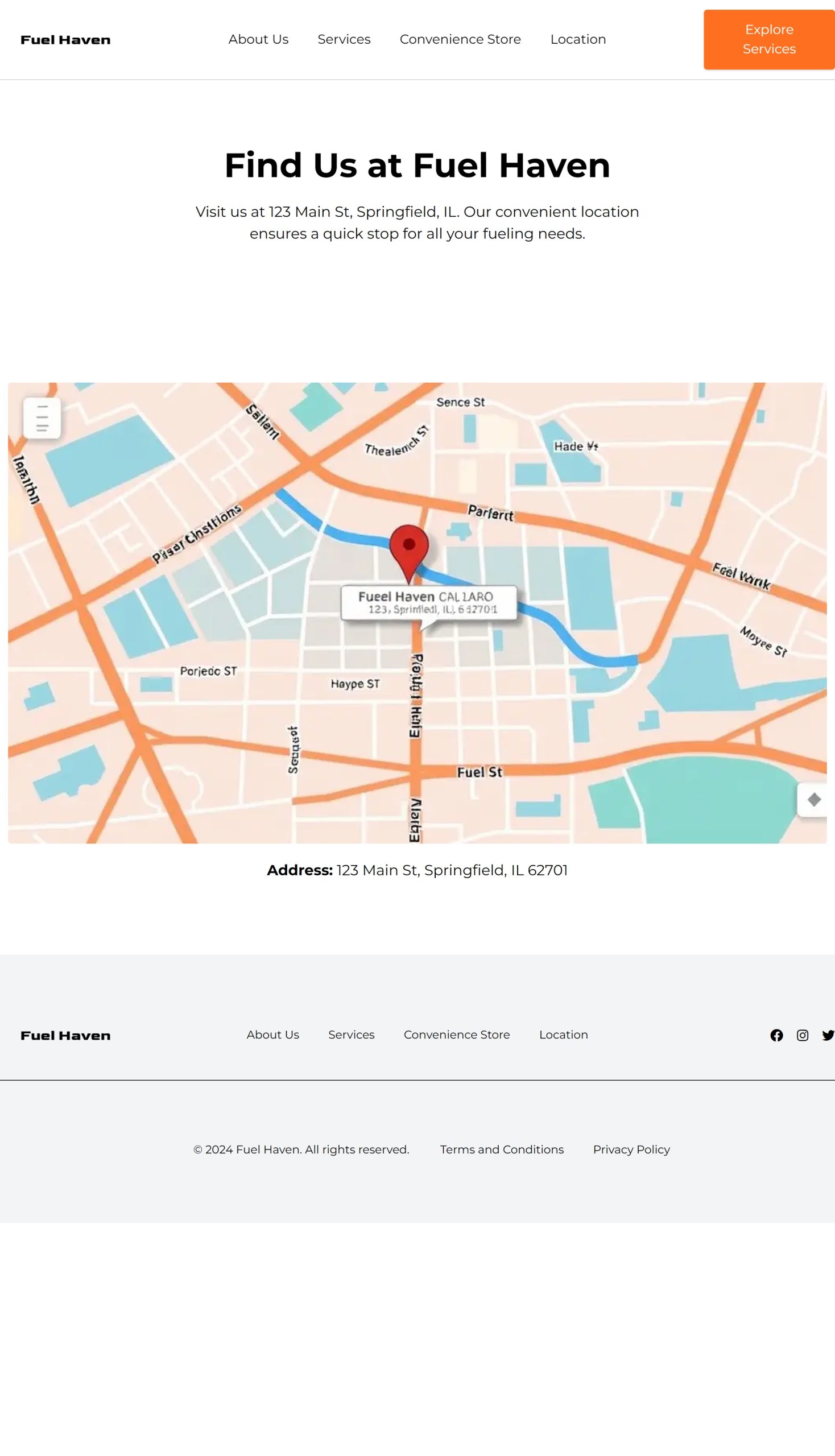The width and height of the screenshot is (835, 1456).
Task: Click the Fuel Haven footer logo
Action: pyautogui.click(x=65, y=1036)
